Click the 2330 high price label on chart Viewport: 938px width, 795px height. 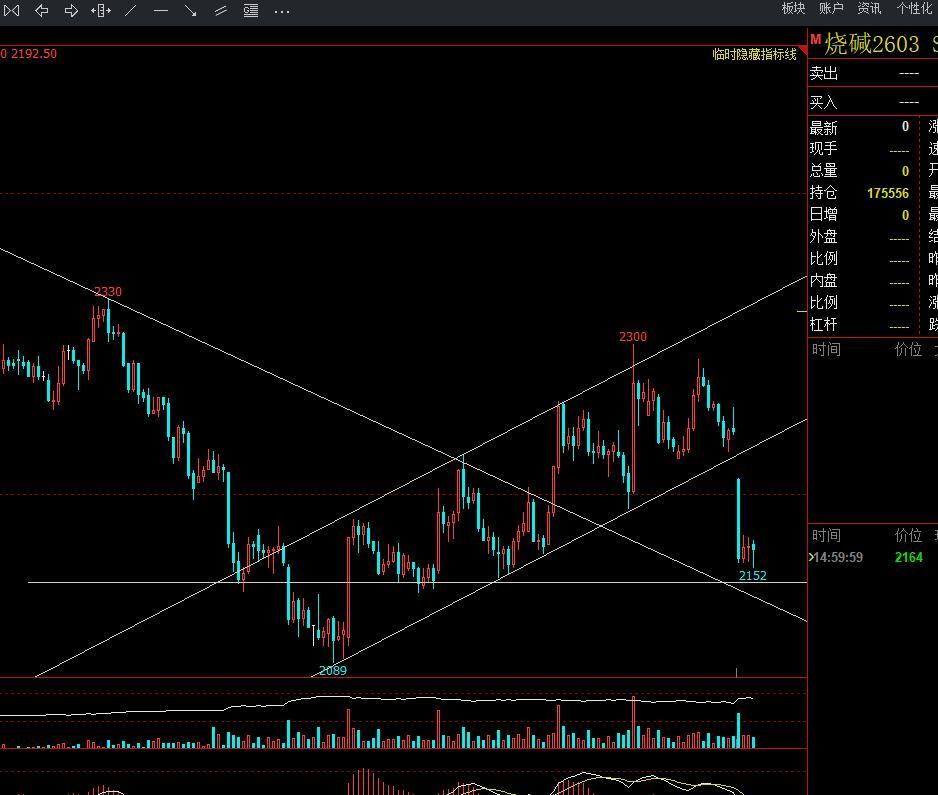point(108,292)
